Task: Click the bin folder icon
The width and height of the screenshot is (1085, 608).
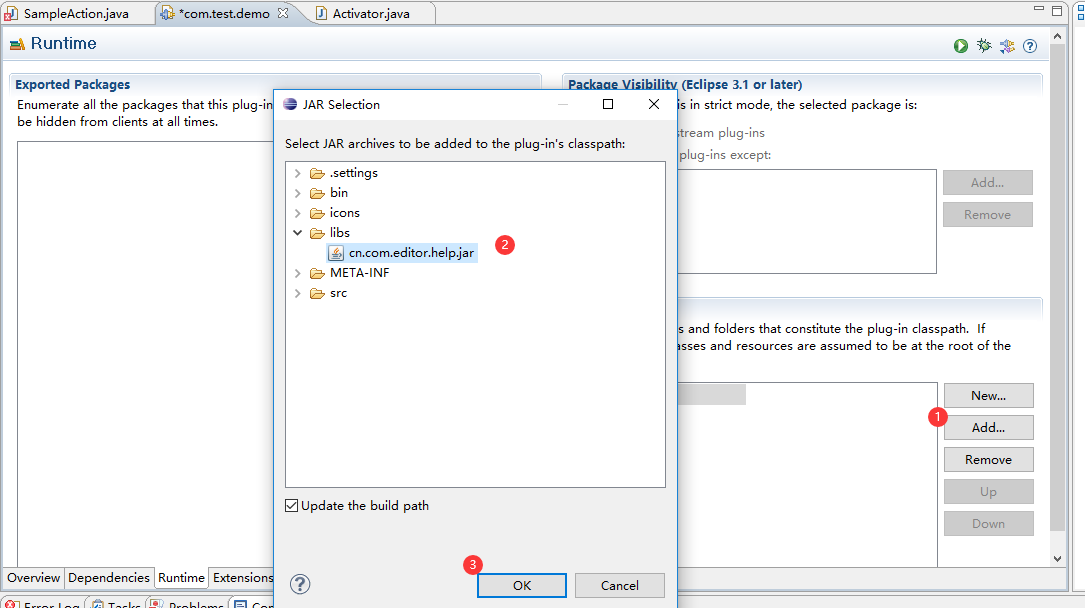Action: click(x=317, y=193)
